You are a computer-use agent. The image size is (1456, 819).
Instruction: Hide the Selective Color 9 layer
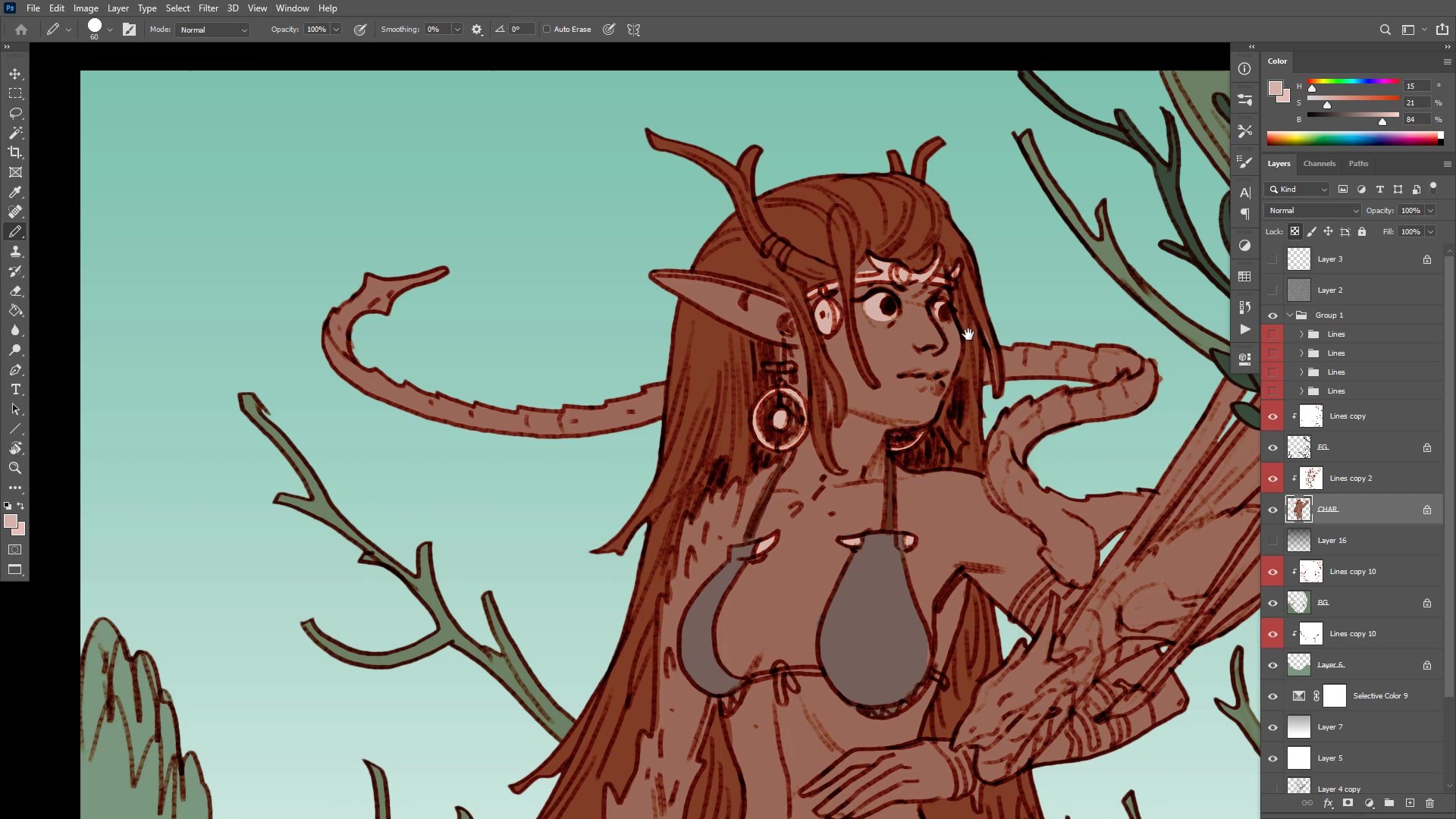(1272, 696)
